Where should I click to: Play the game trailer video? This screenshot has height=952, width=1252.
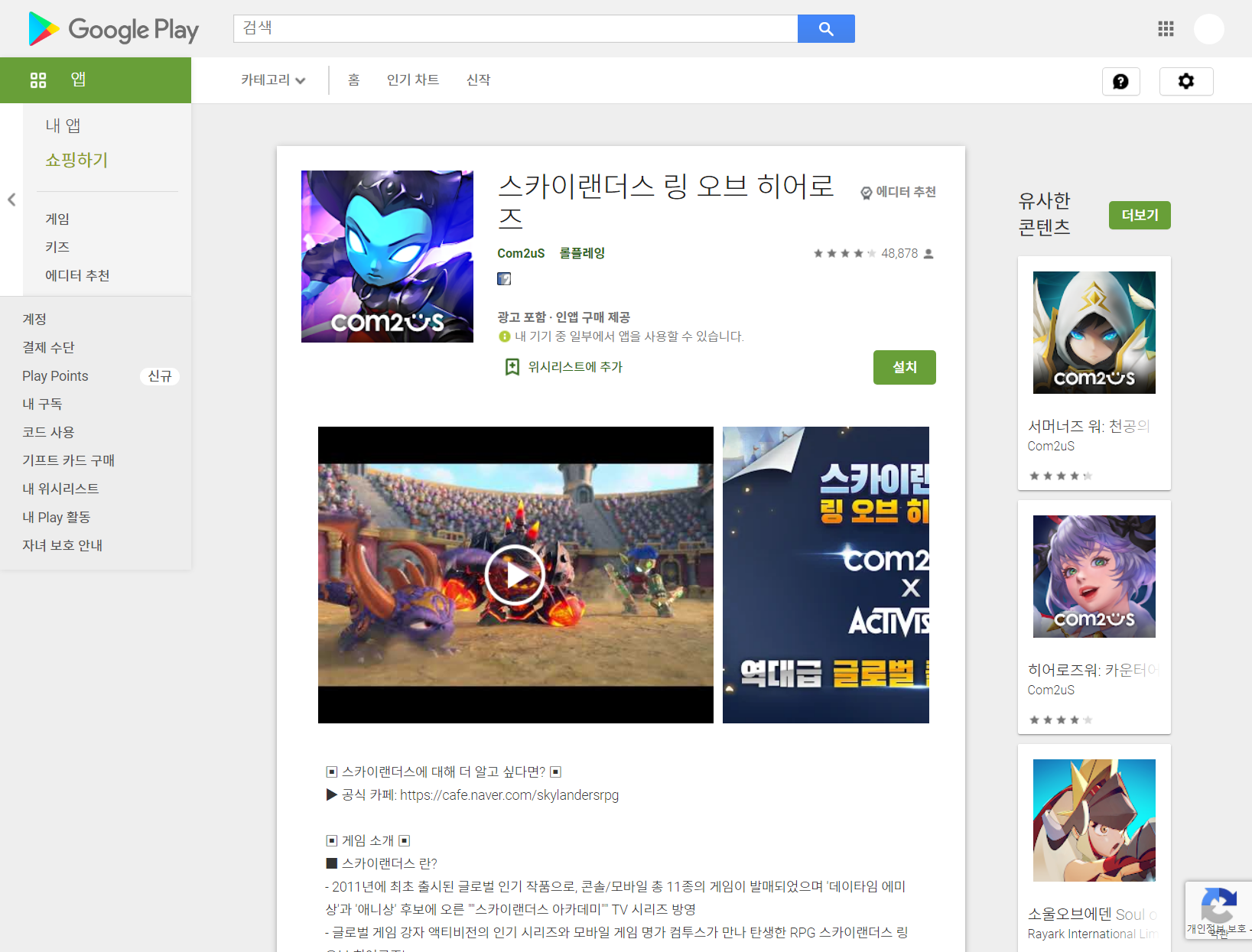(515, 575)
